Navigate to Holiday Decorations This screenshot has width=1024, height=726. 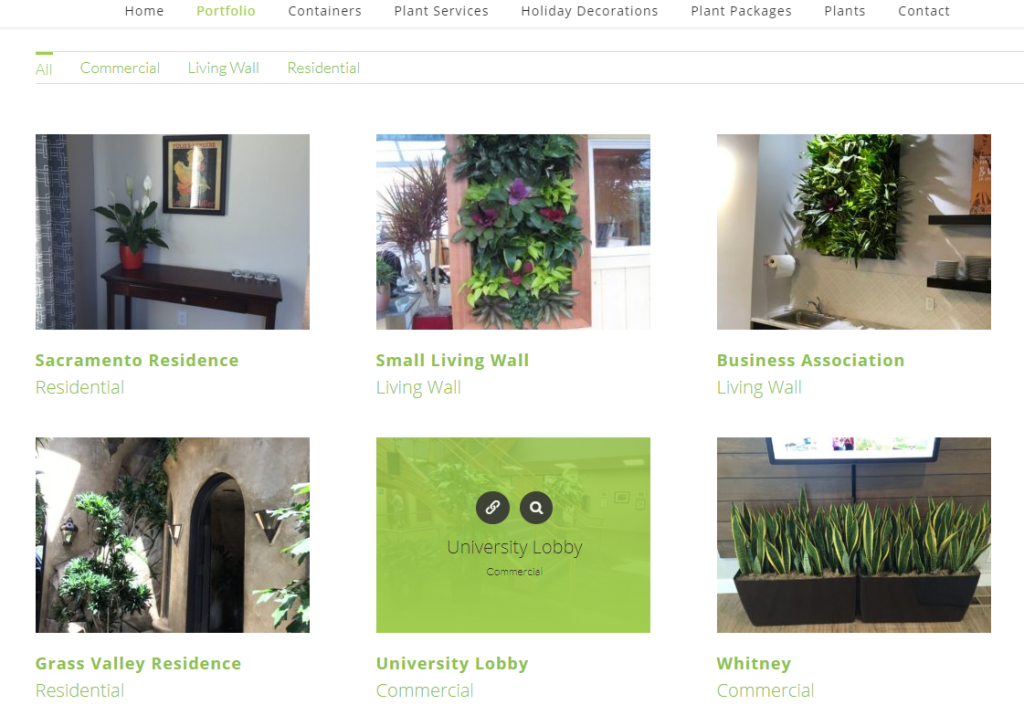click(589, 11)
